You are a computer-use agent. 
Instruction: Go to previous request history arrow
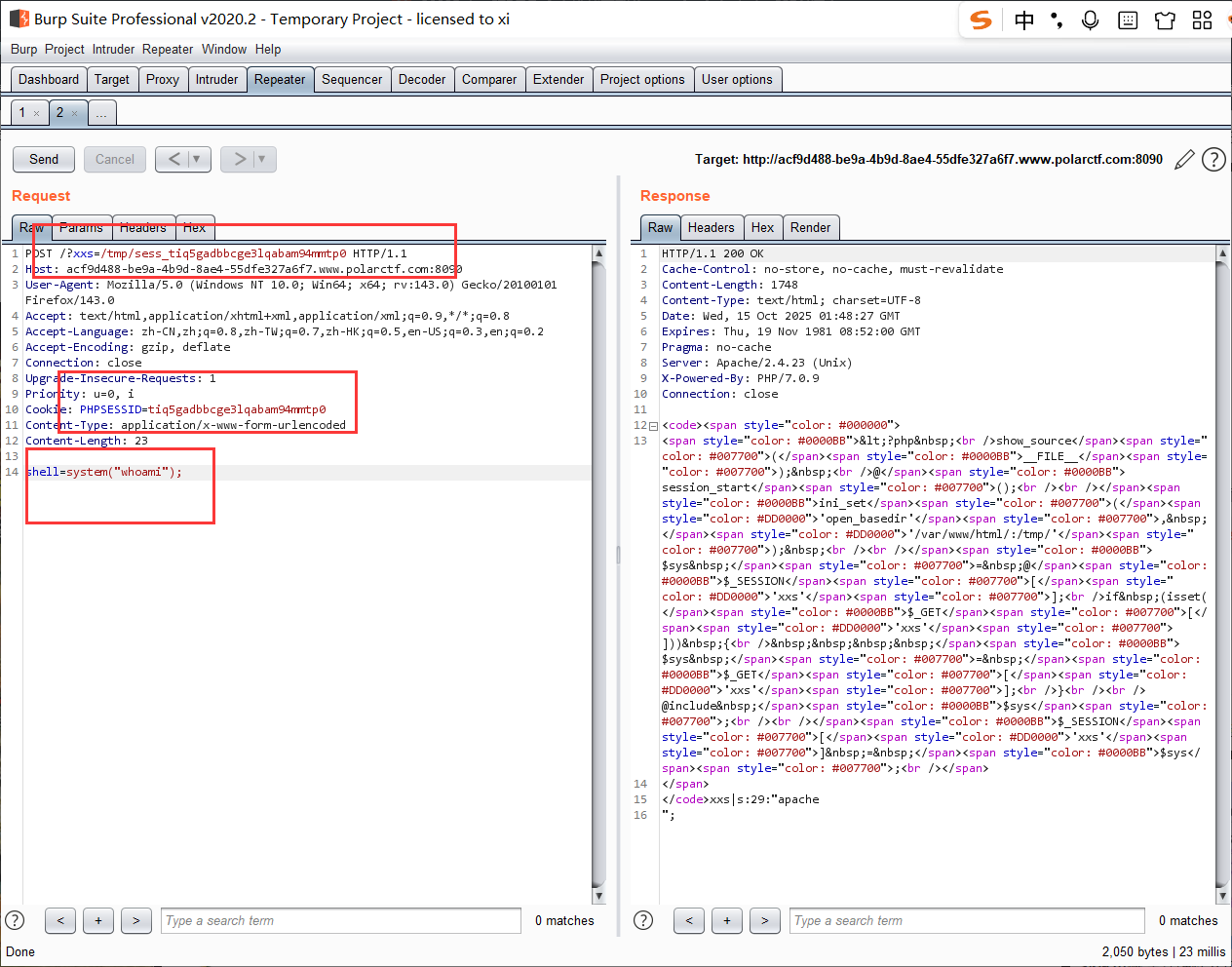pyautogui.click(x=173, y=159)
